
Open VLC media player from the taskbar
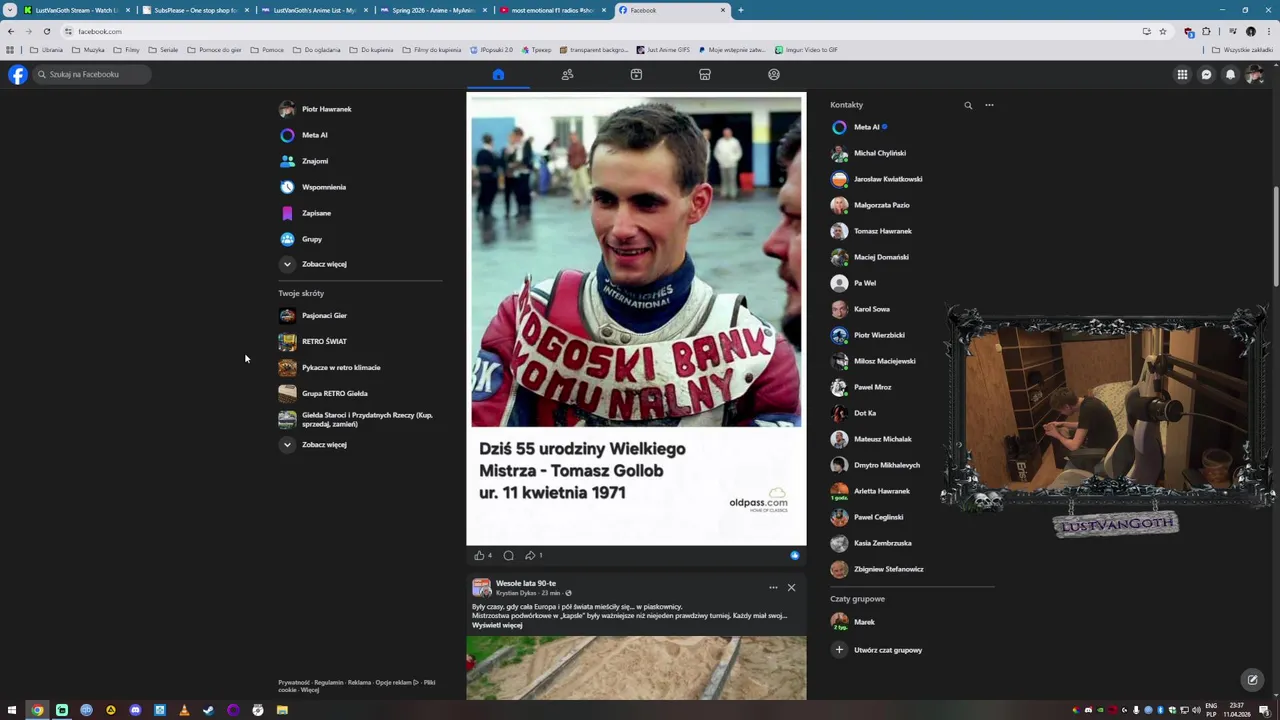pos(184,710)
